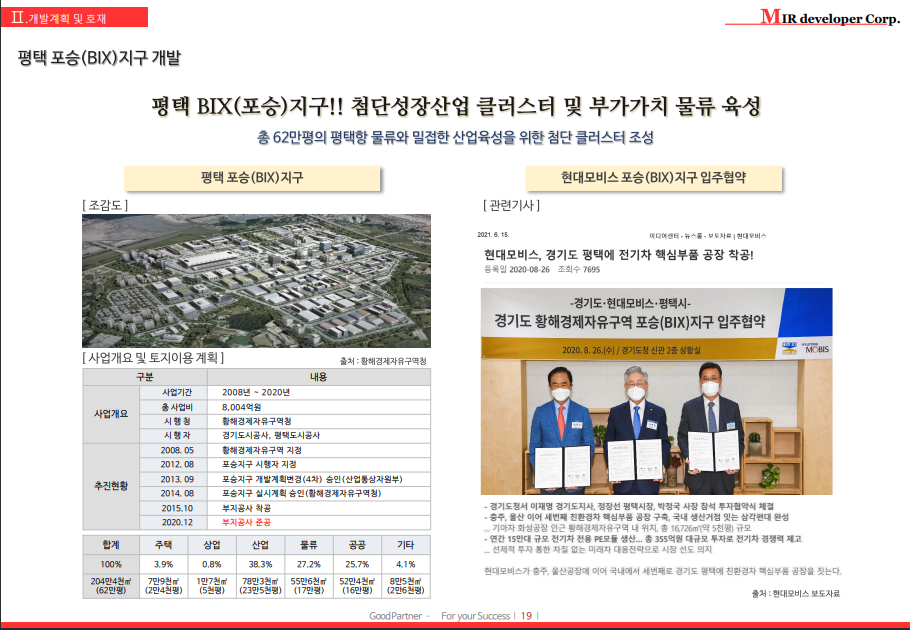Click the '2012. 08' date cell

[x=174, y=464]
